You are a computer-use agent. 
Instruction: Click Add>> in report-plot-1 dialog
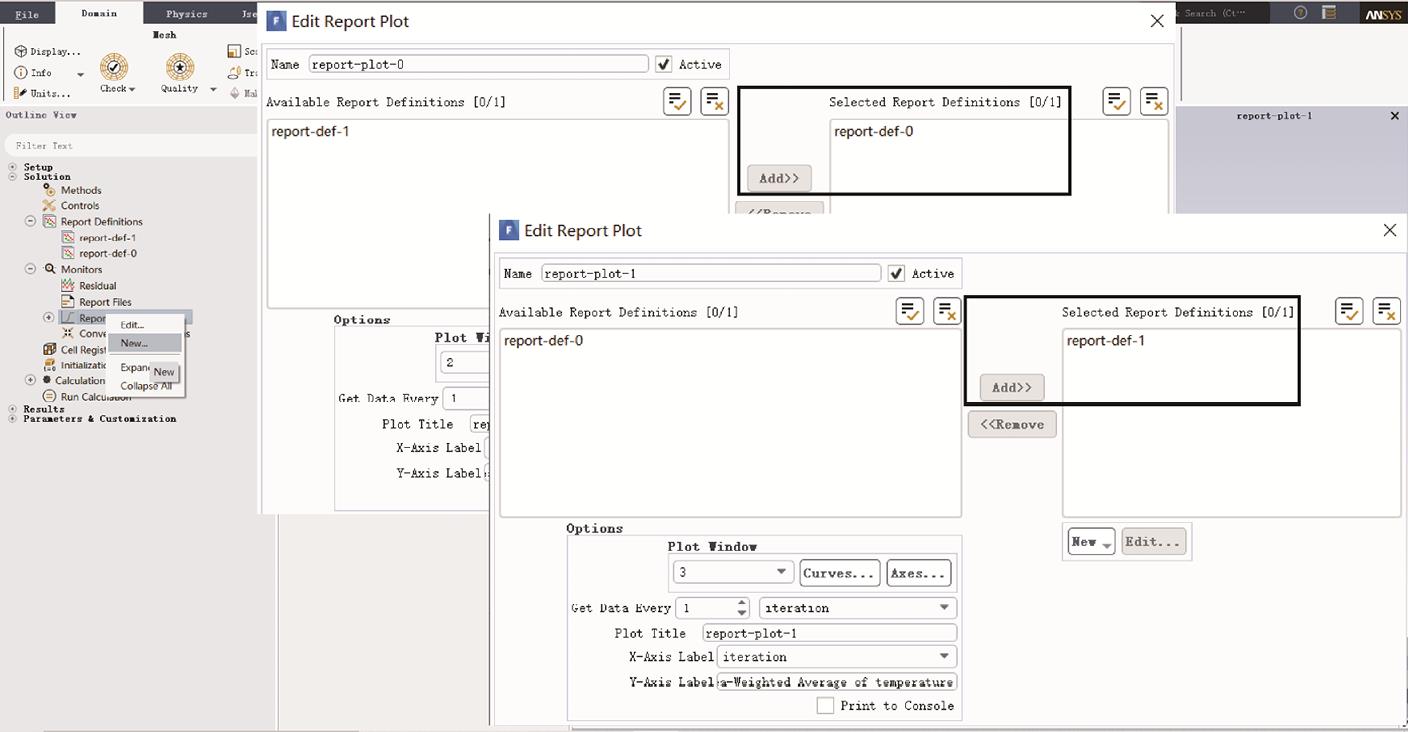tap(1012, 387)
